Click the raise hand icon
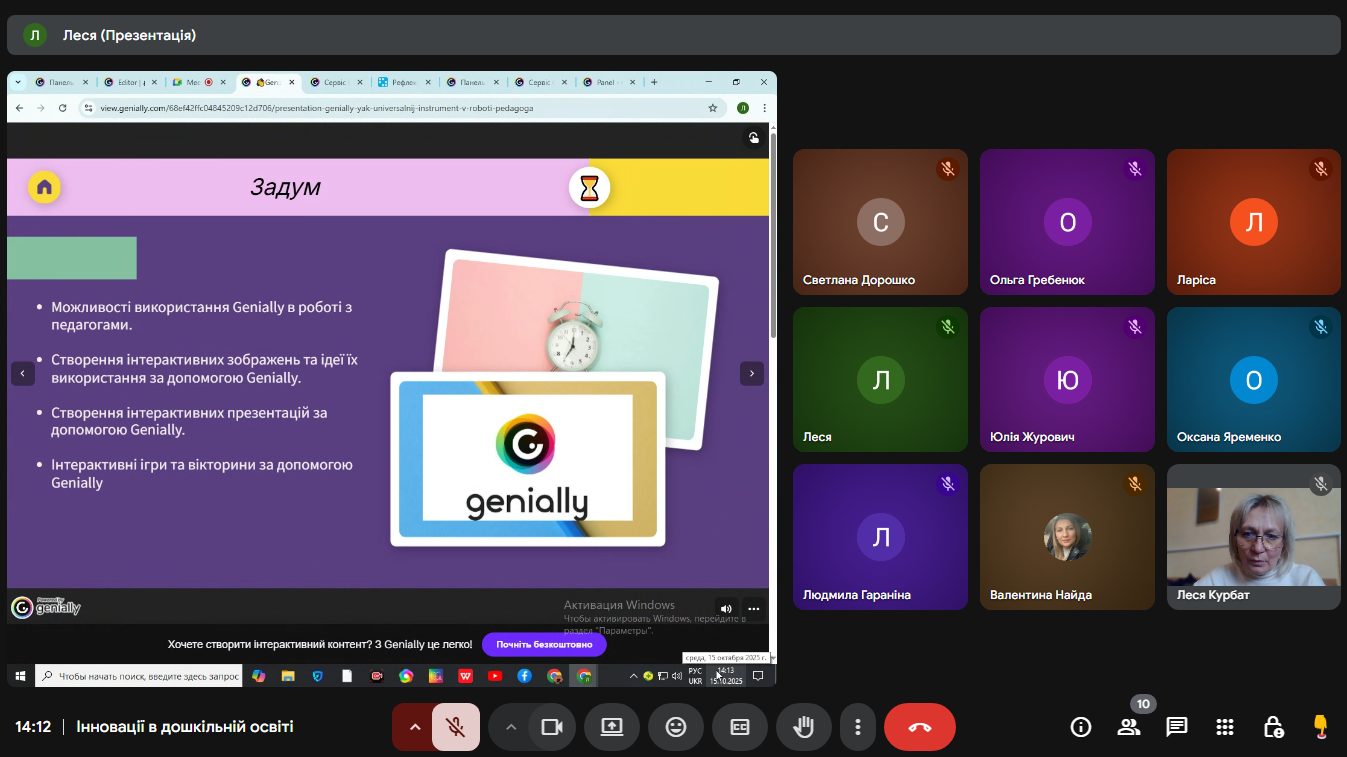1347x757 pixels. (803, 727)
